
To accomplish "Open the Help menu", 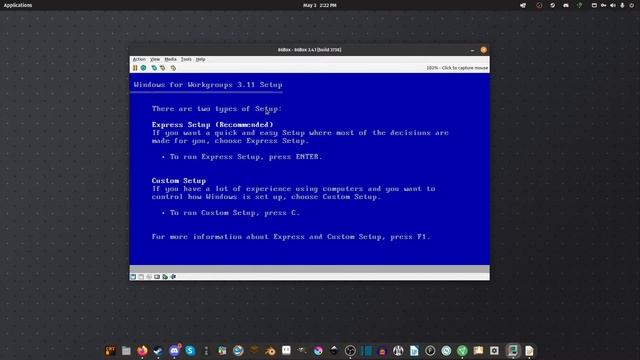I will (x=200, y=59).
